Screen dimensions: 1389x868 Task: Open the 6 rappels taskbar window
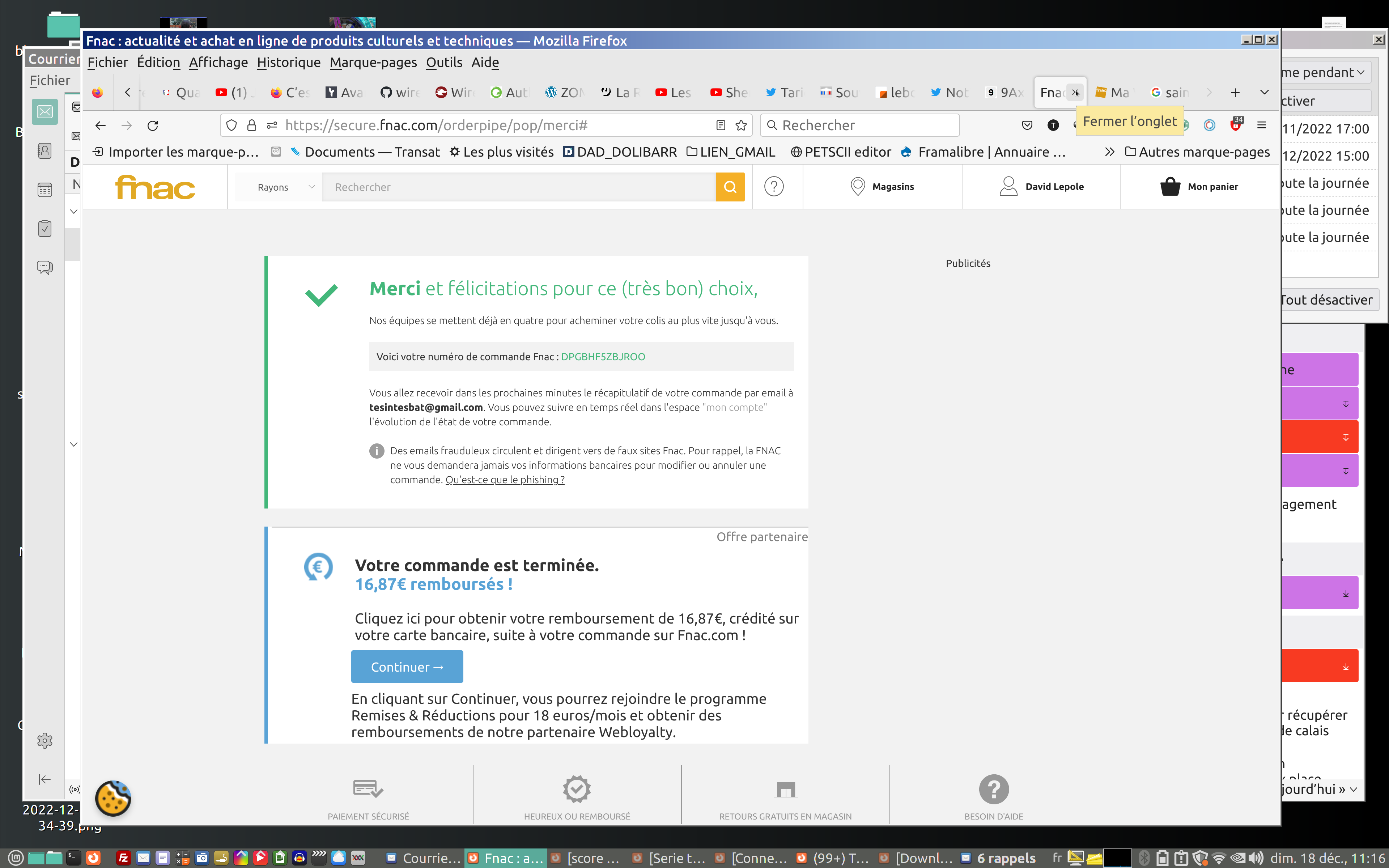pos(999,858)
